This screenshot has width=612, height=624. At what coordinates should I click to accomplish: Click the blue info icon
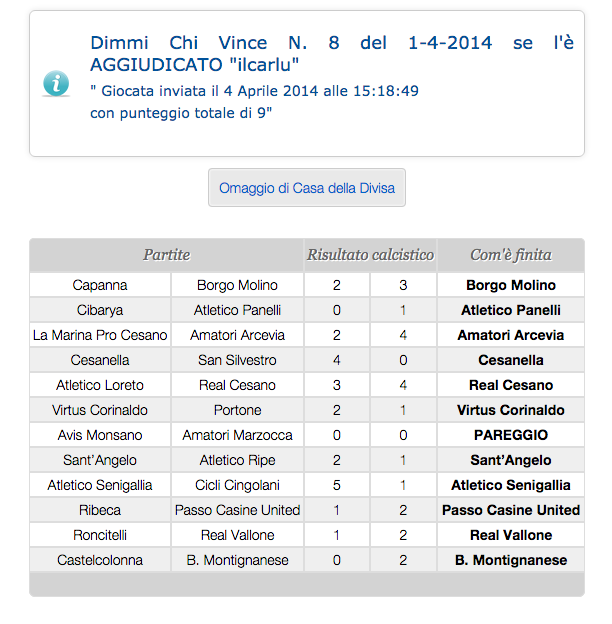56,83
